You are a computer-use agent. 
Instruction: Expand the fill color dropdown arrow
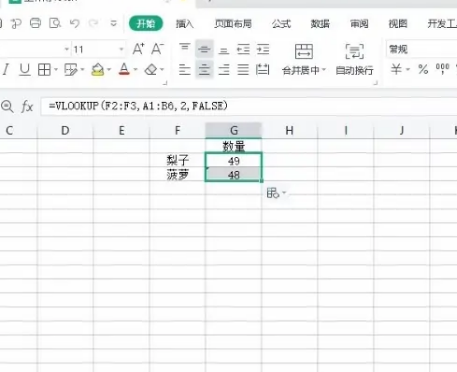pyautogui.click(x=109, y=70)
